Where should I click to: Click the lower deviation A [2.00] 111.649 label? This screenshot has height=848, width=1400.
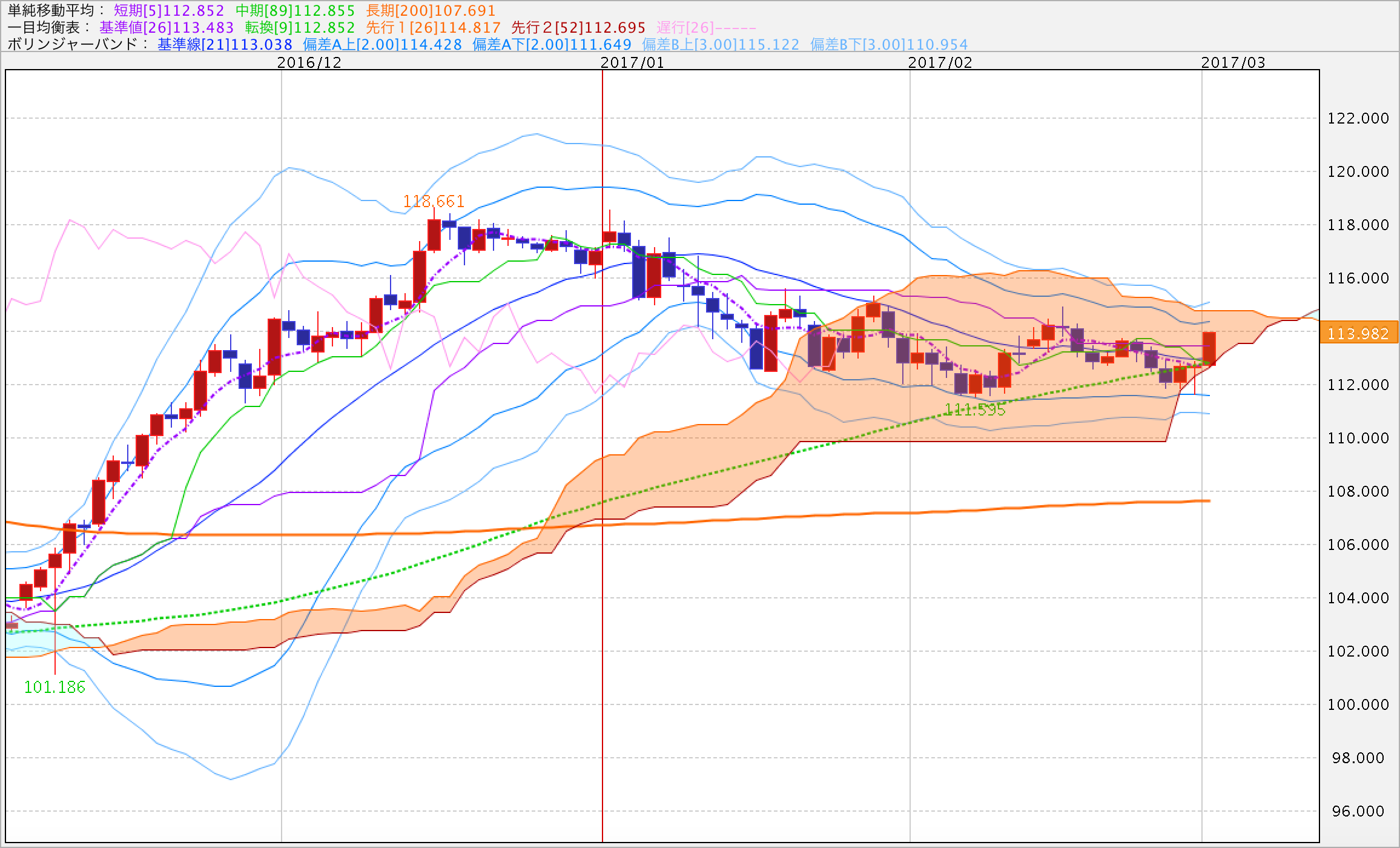point(552,45)
